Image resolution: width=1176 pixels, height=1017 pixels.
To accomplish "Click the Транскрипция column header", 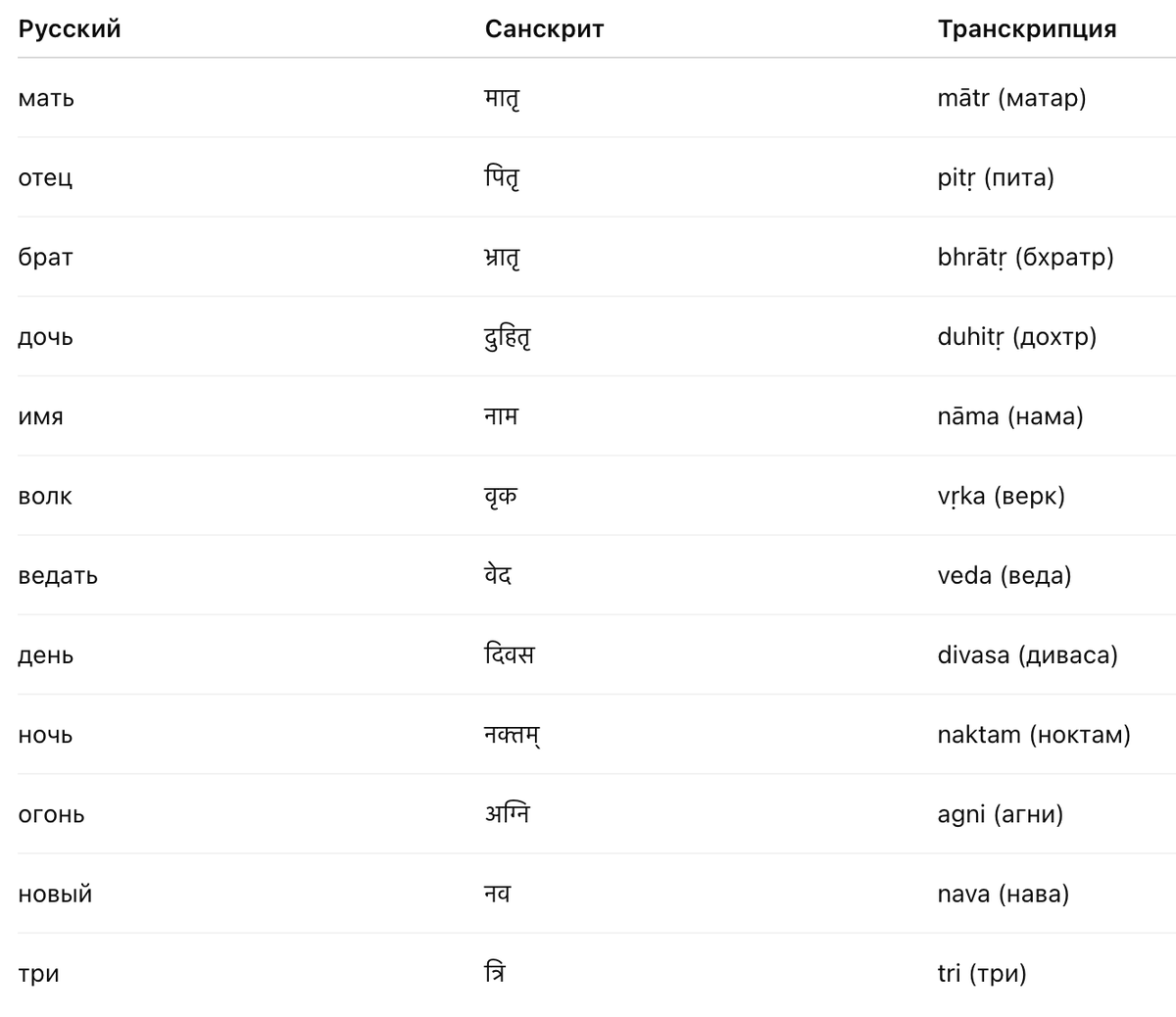I will click(x=1026, y=28).
